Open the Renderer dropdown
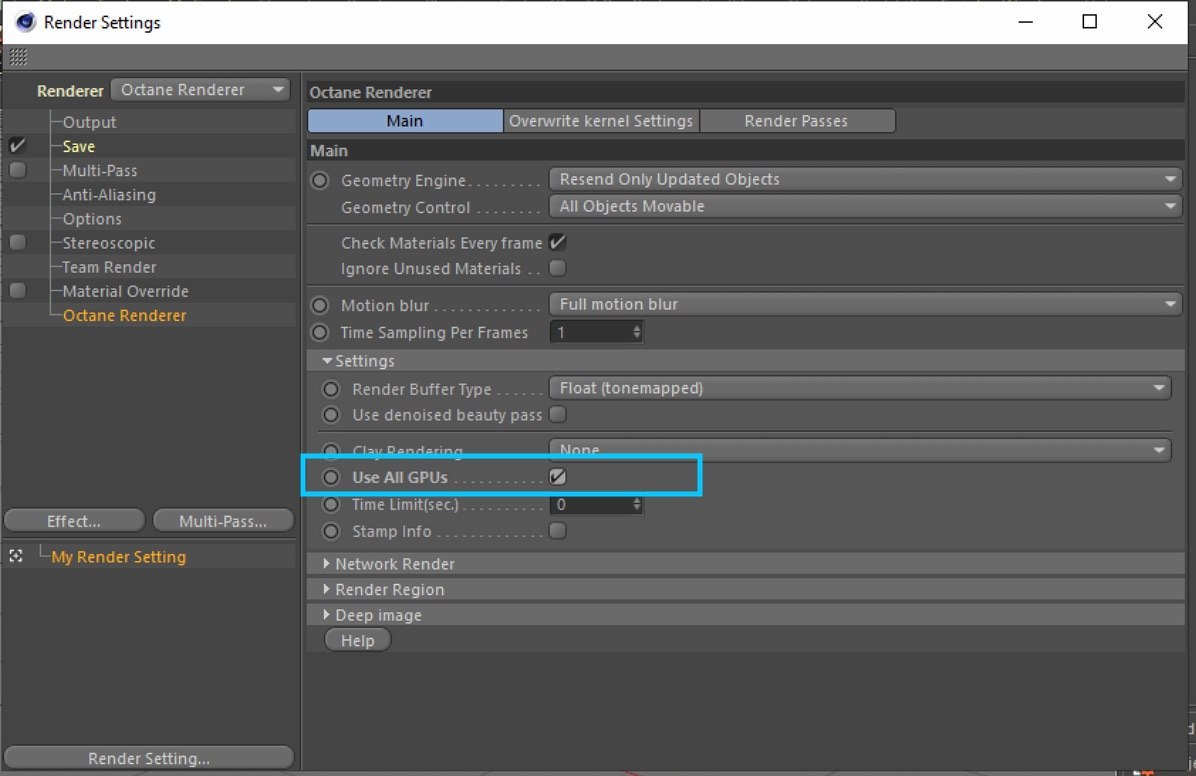This screenshot has width=1196, height=776. pos(201,89)
